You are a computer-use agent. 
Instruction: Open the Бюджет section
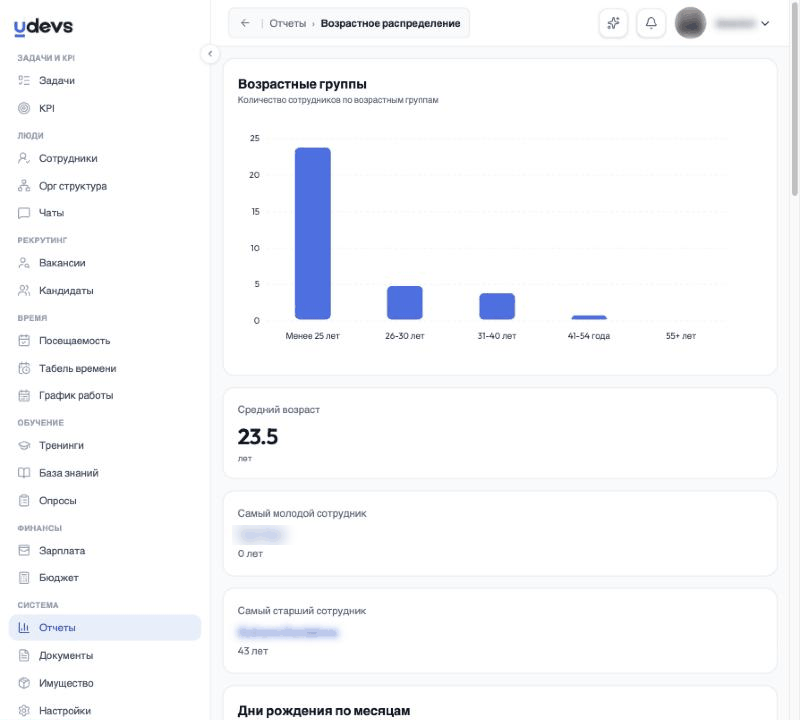pyautogui.click(x=105, y=578)
